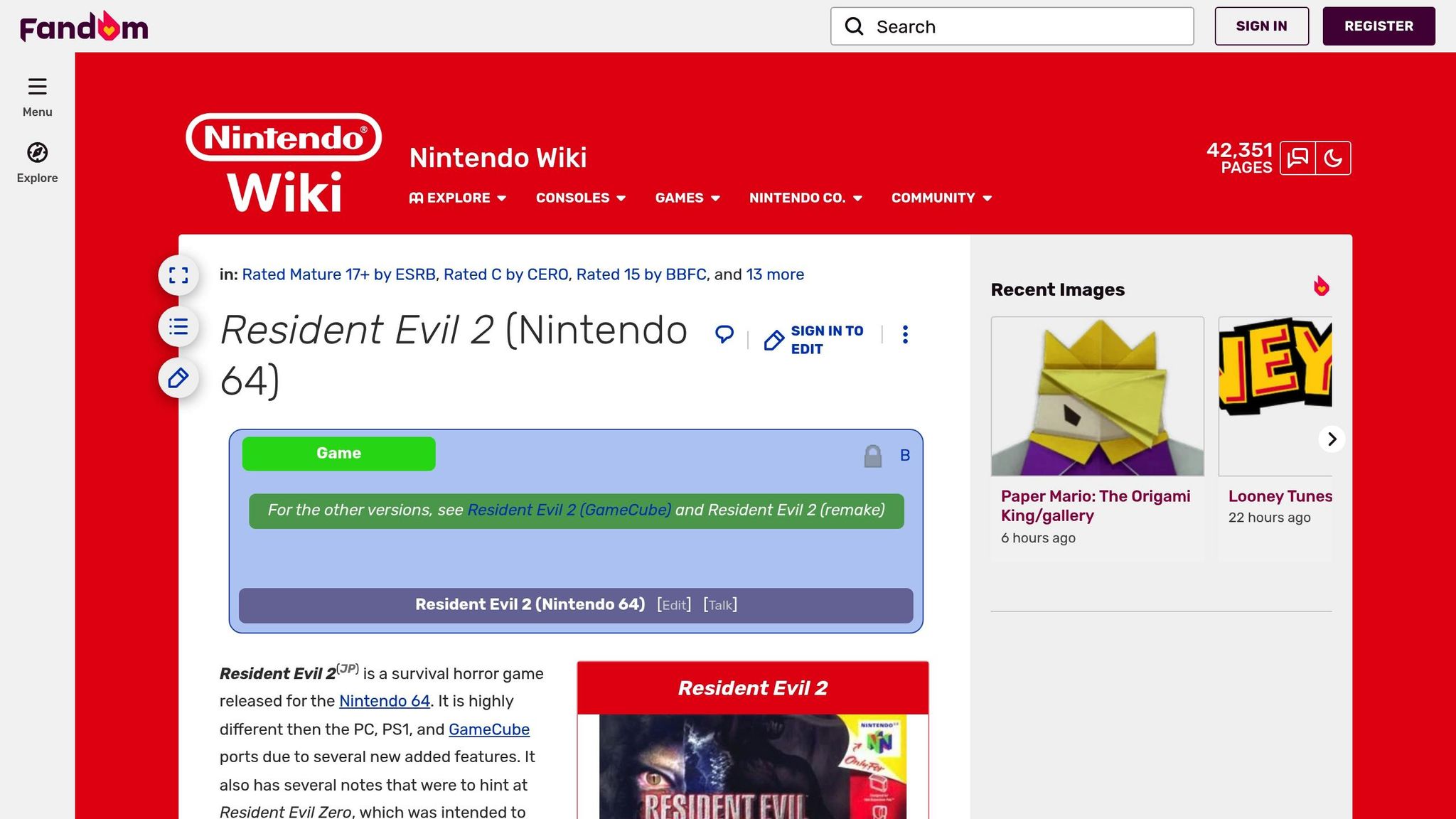Open the three-dot more options menu
The height and width of the screenshot is (819, 1456).
[905, 334]
